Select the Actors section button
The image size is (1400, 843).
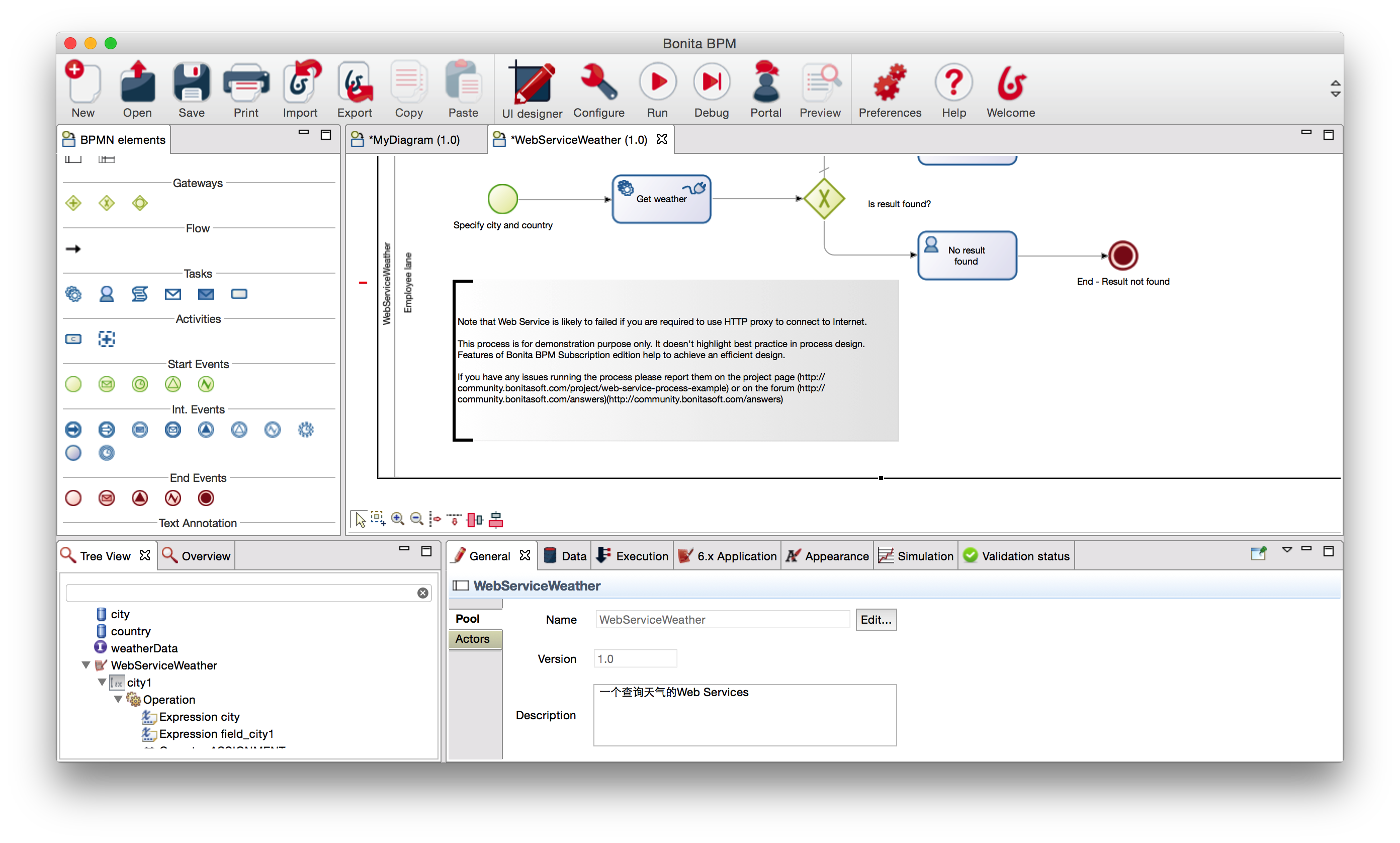tap(473, 639)
